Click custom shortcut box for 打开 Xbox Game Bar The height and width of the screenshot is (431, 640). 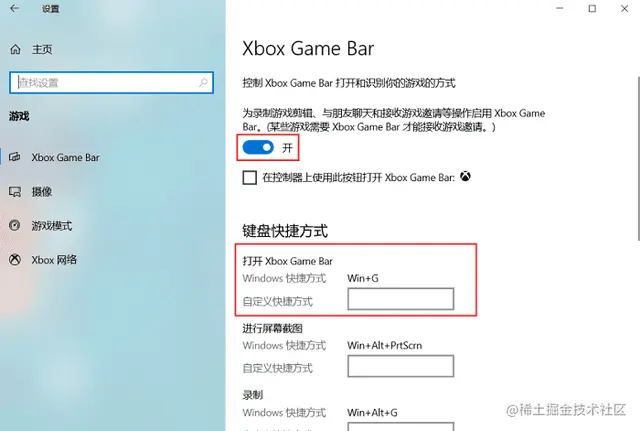click(400, 299)
